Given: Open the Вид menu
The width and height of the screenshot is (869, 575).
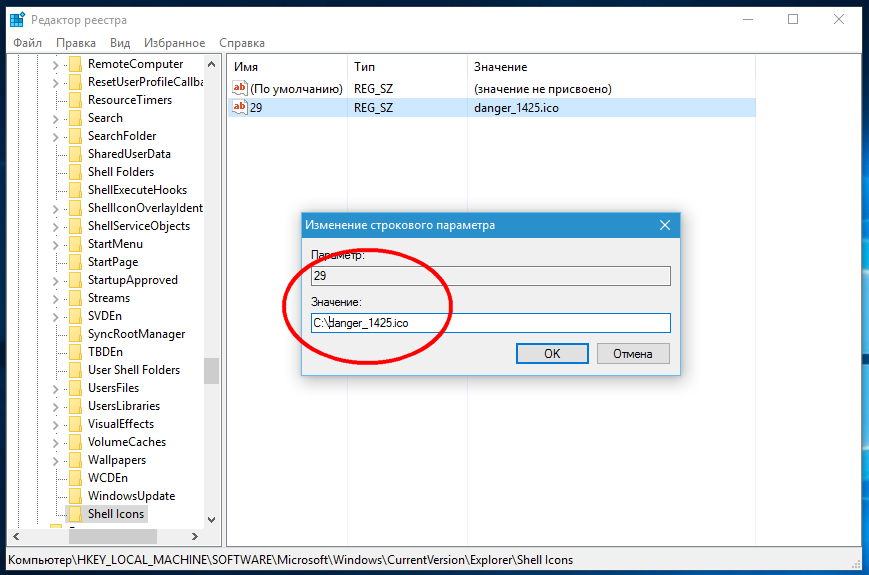Looking at the screenshot, I should click(x=120, y=43).
